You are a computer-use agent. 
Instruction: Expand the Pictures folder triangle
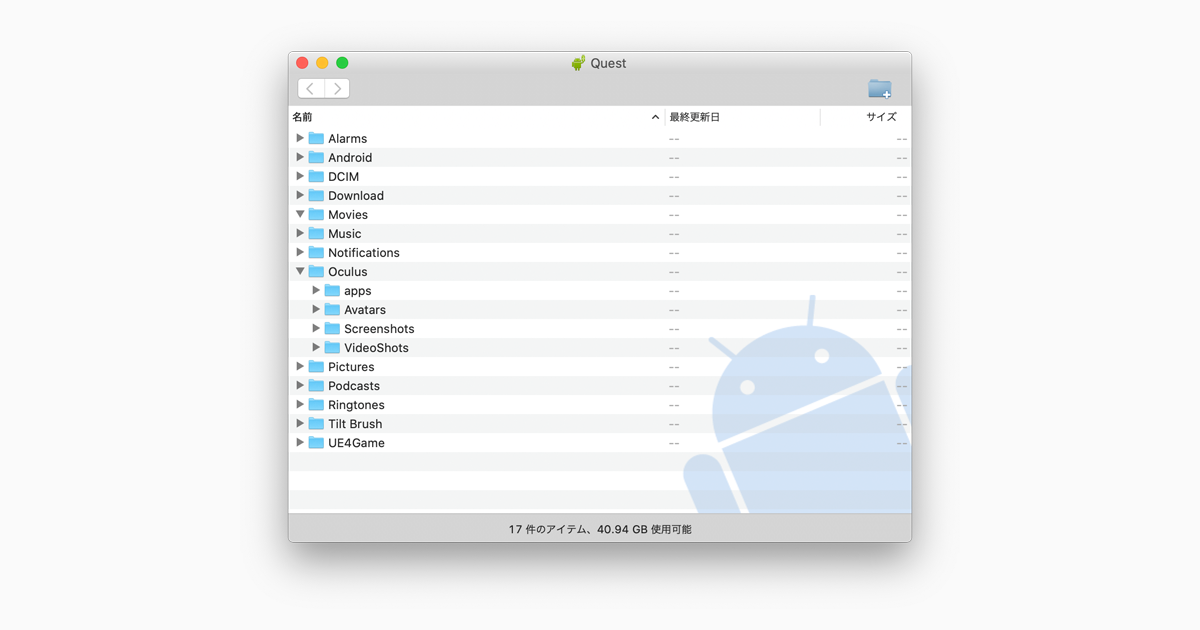click(300, 366)
